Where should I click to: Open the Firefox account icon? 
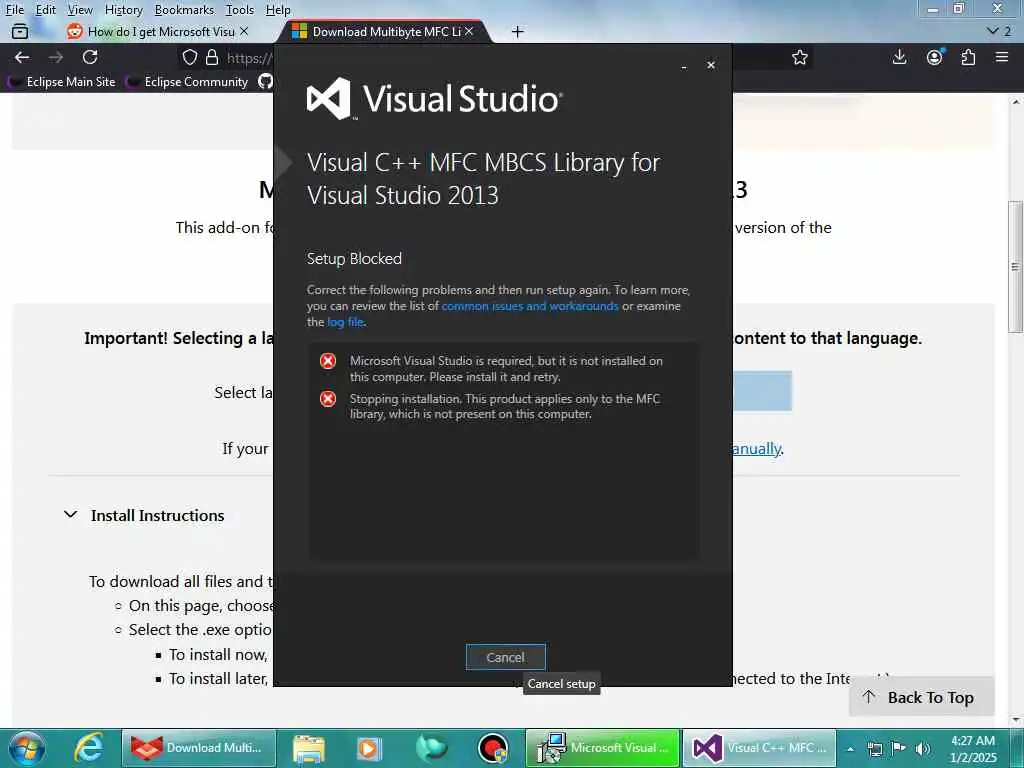coord(935,57)
